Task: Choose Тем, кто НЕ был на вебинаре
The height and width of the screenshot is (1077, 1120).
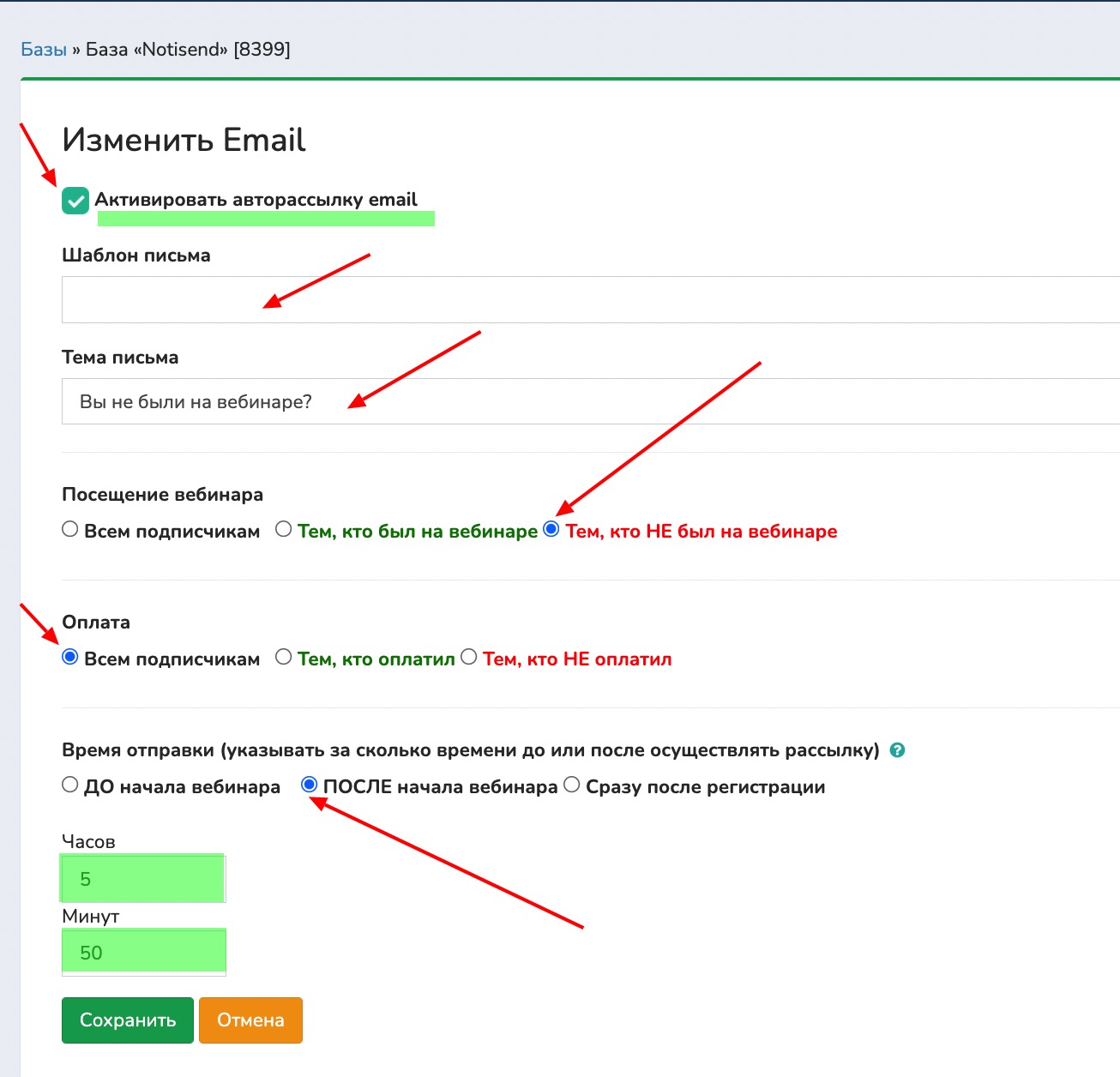Action: (551, 529)
